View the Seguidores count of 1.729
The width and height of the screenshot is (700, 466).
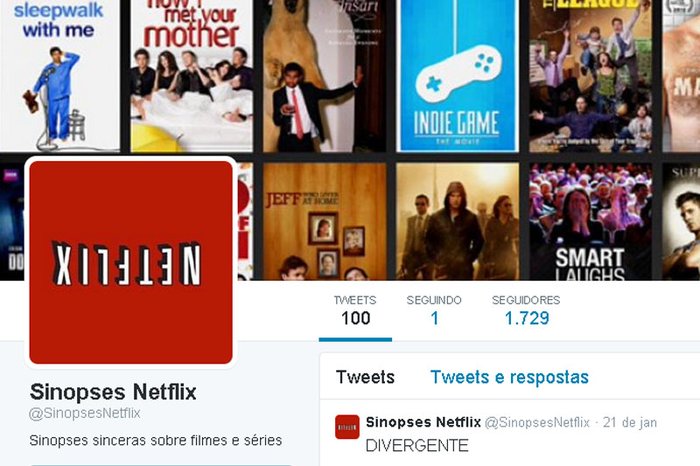(x=526, y=311)
